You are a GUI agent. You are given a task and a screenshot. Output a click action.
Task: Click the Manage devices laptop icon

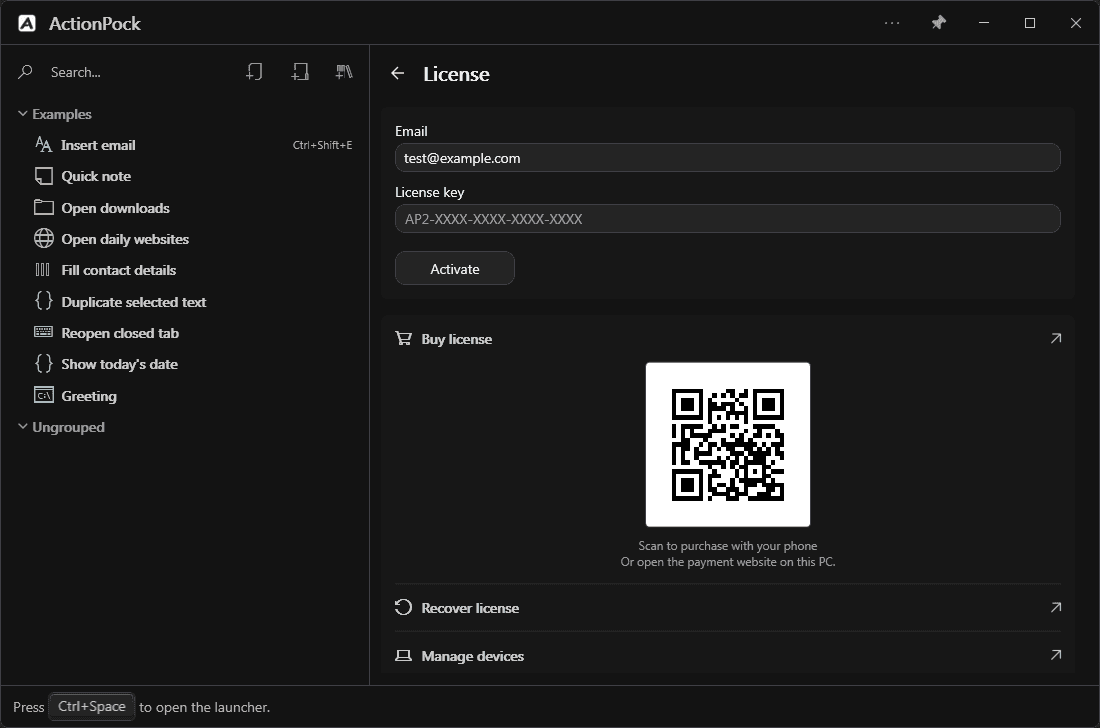coord(403,656)
